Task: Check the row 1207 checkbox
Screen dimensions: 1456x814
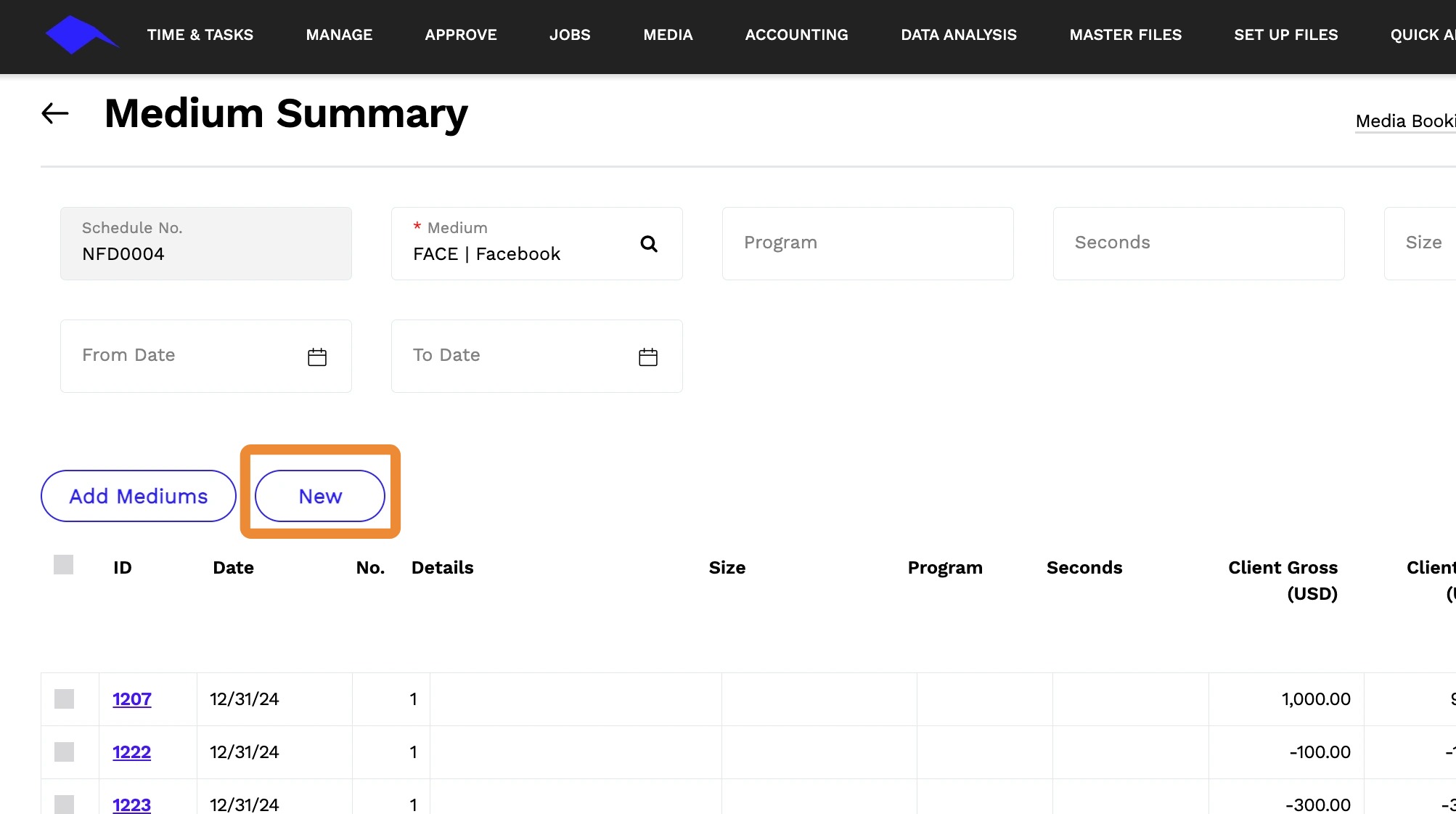Action: coord(65,699)
